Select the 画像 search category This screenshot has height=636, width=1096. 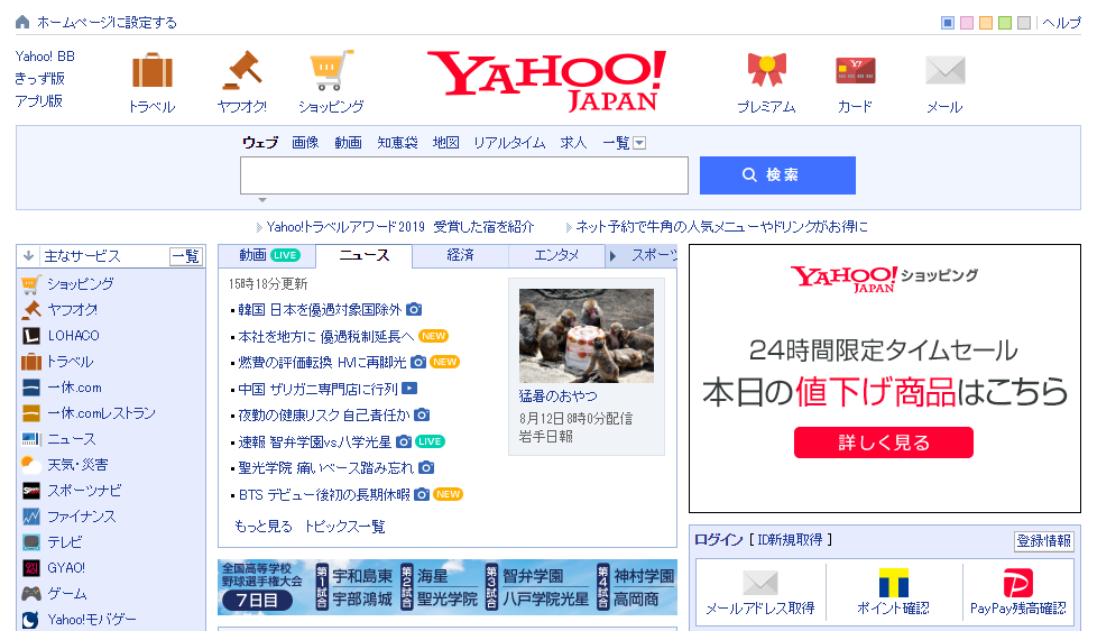pyautogui.click(x=305, y=143)
